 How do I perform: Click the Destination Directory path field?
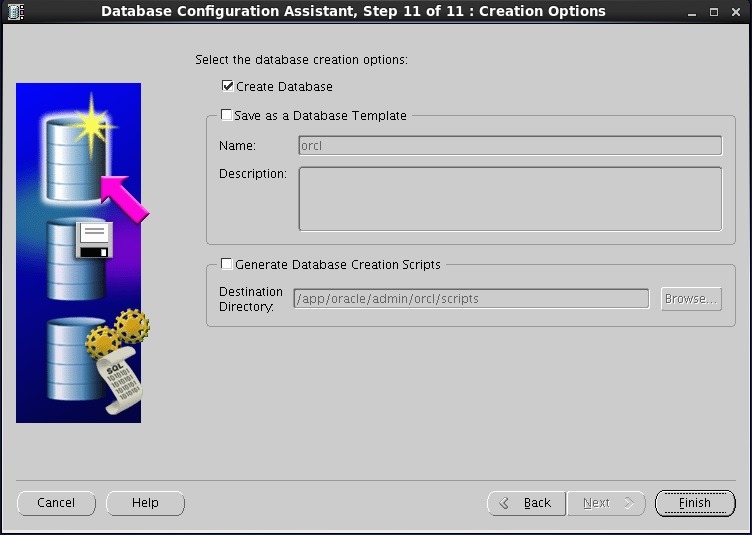point(471,299)
